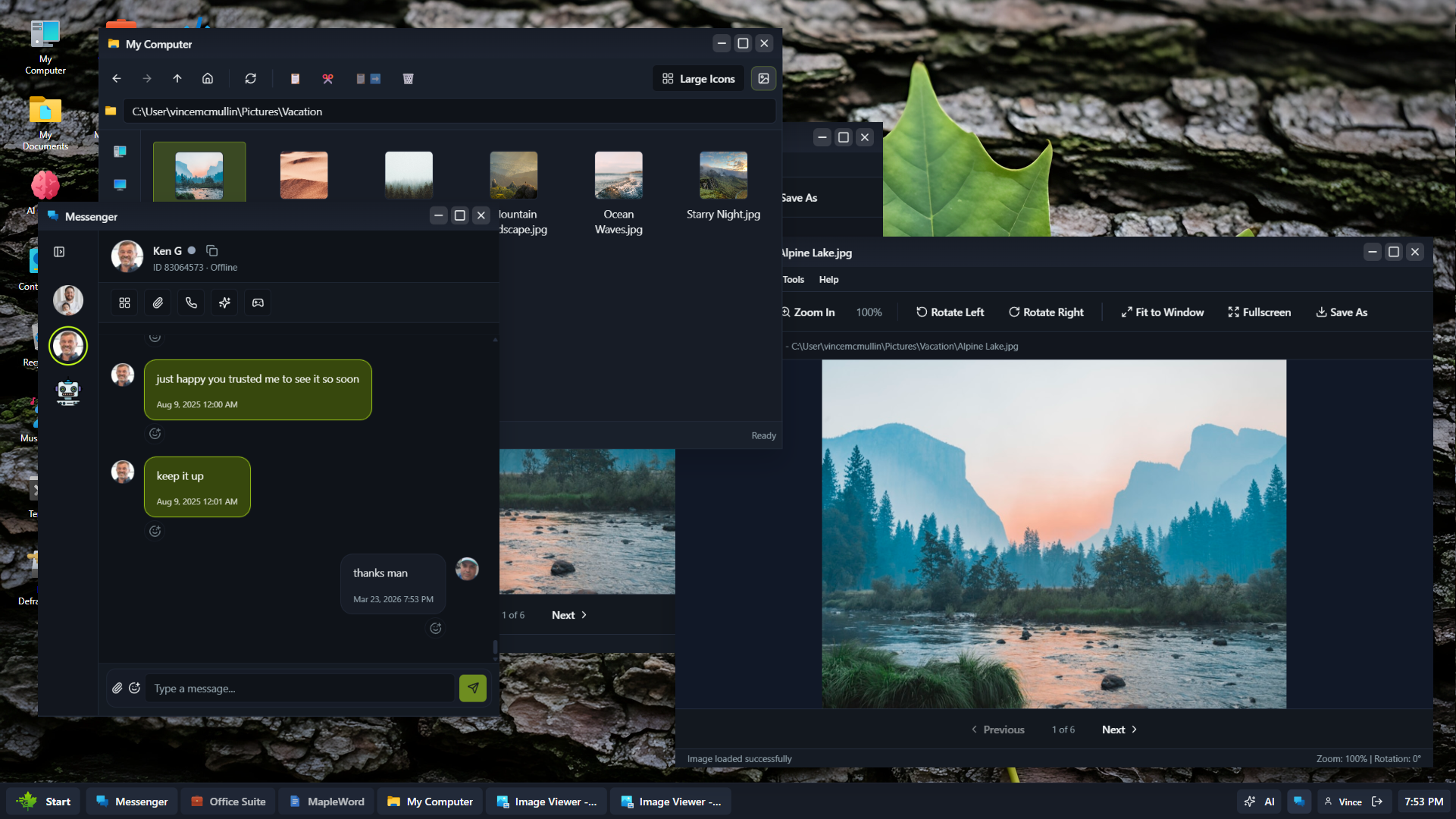
Task: Go back in My Computer window
Action: (117, 79)
